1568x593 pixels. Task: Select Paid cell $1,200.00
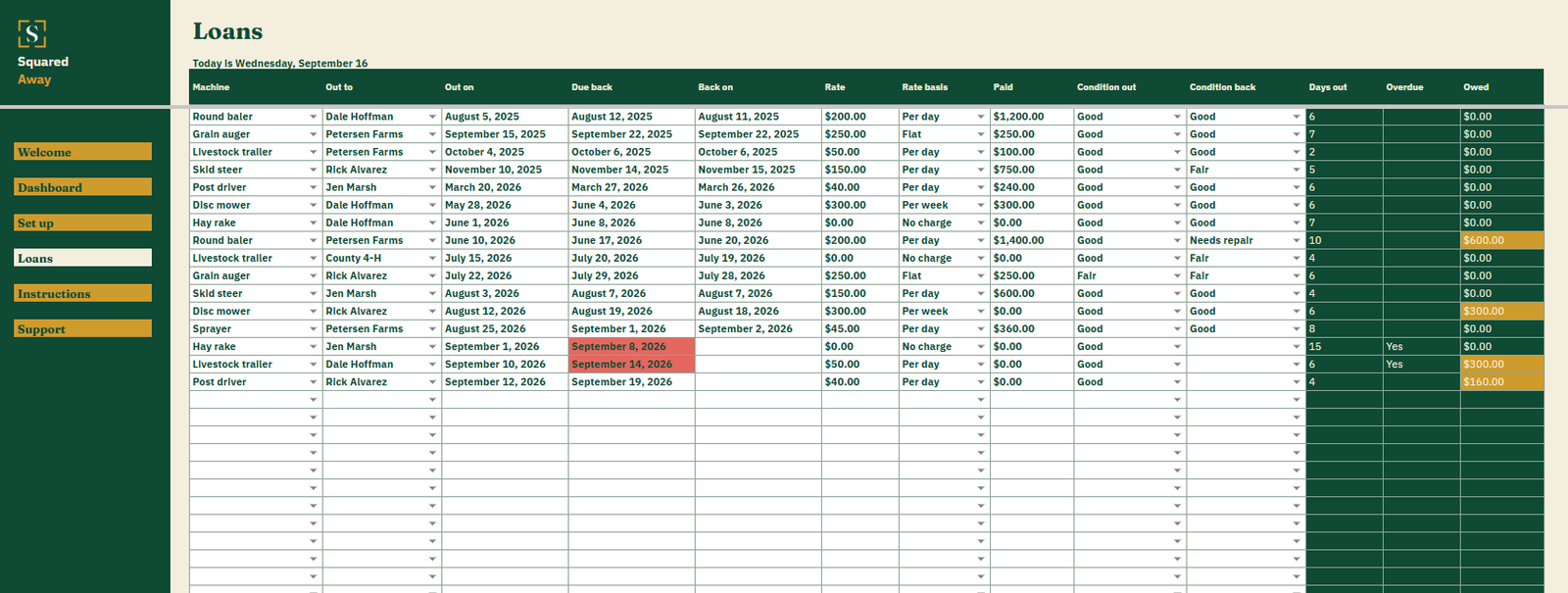click(x=1032, y=117)
